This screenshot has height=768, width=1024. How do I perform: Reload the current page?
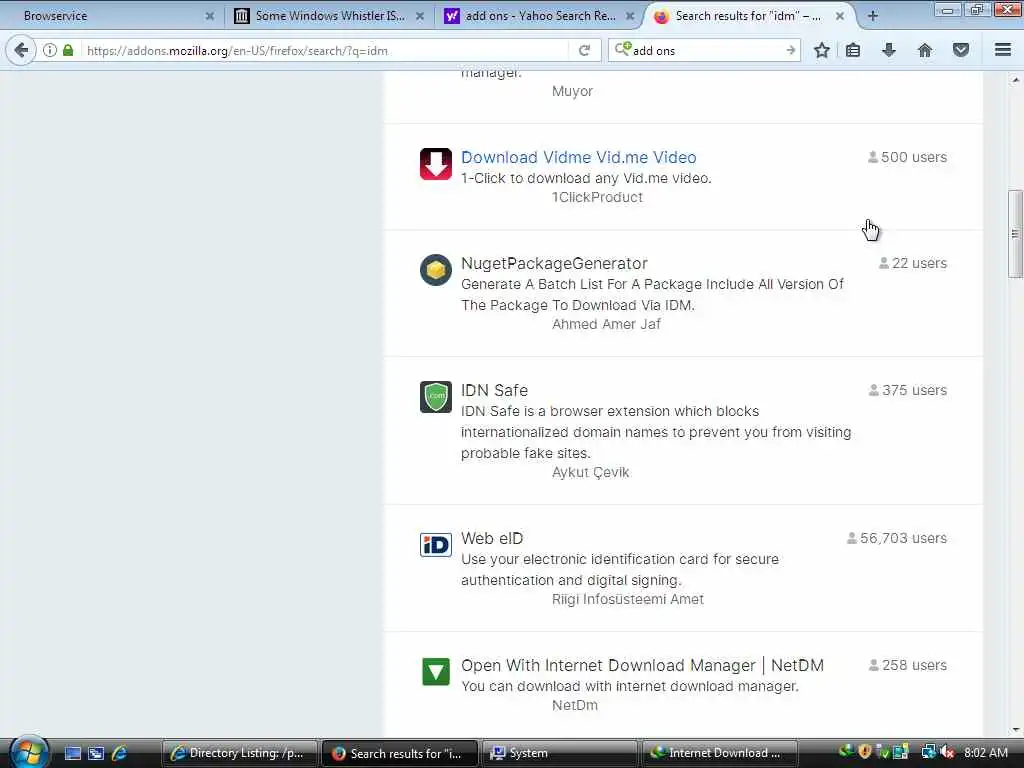[584, 50]
